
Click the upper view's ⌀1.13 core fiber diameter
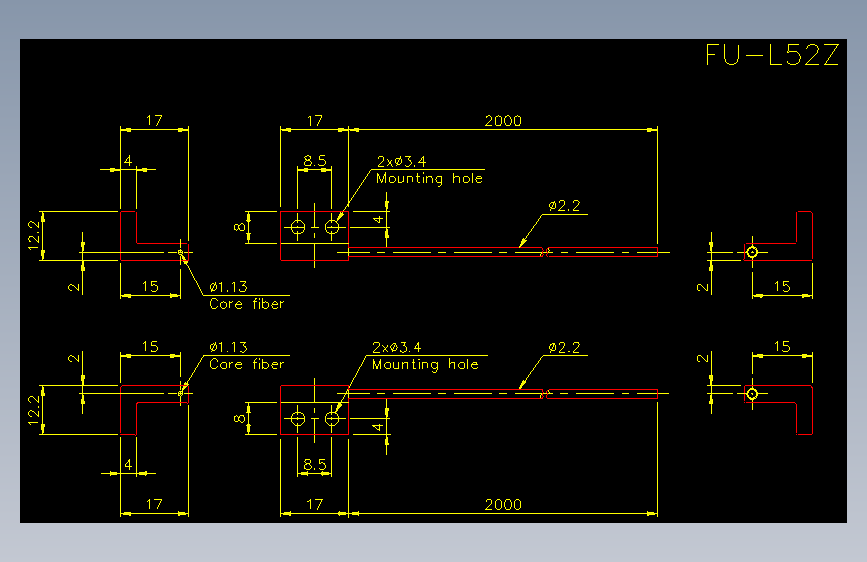point(228,287)
